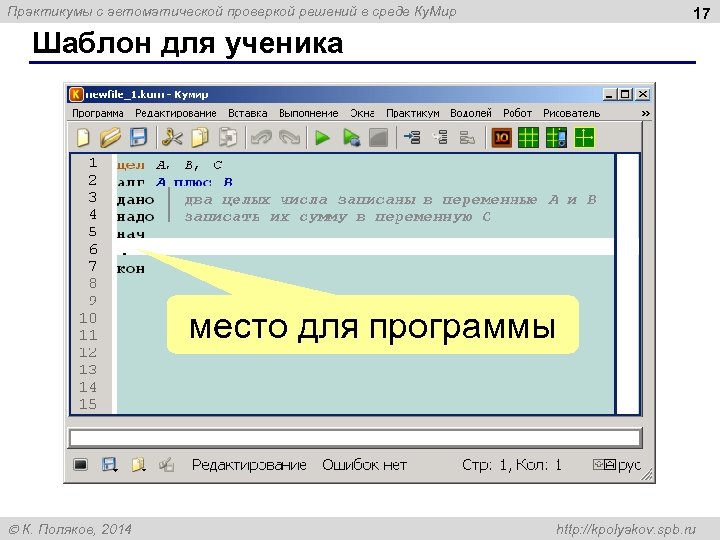Viewport: 720px width, 540px height.
Task: Open save dropdown in status bar
Action: [109, 465]
